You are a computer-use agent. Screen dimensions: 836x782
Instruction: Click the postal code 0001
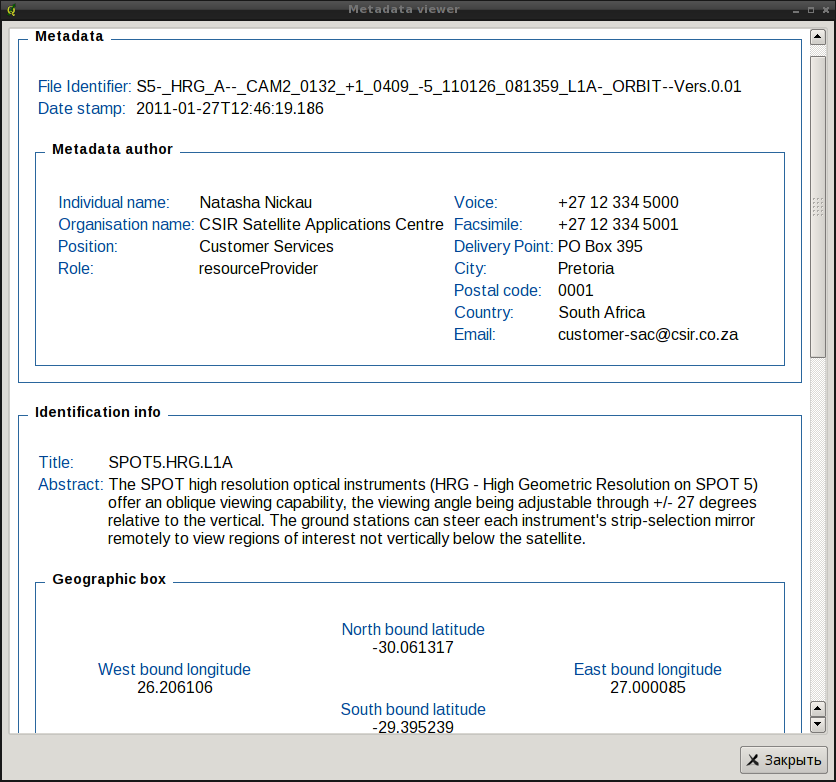(x=575, y=291)
